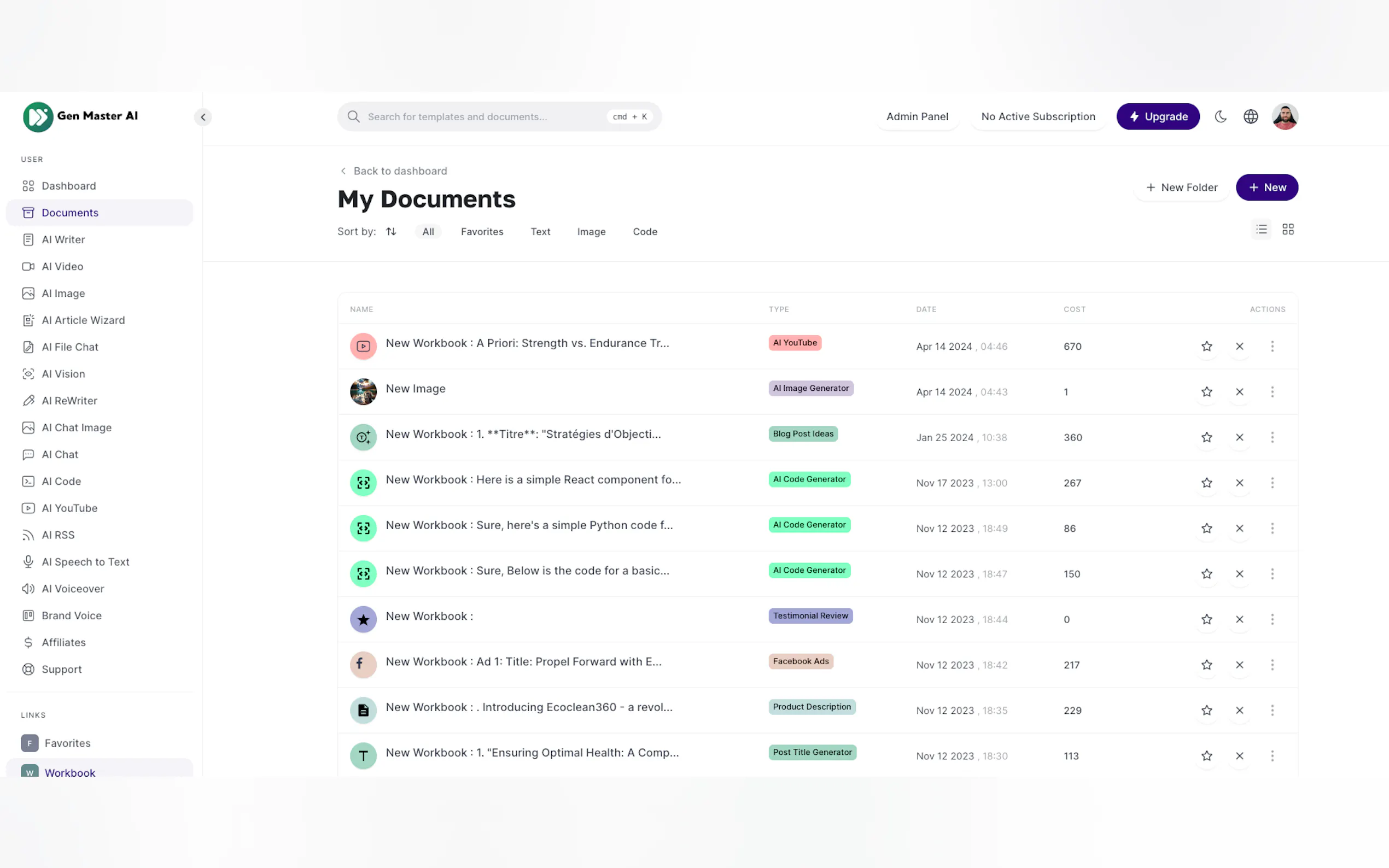The height and width of the screenshot is (868, 1389).
Task: Open AI Speech to Text
Action: coord(85,561)
